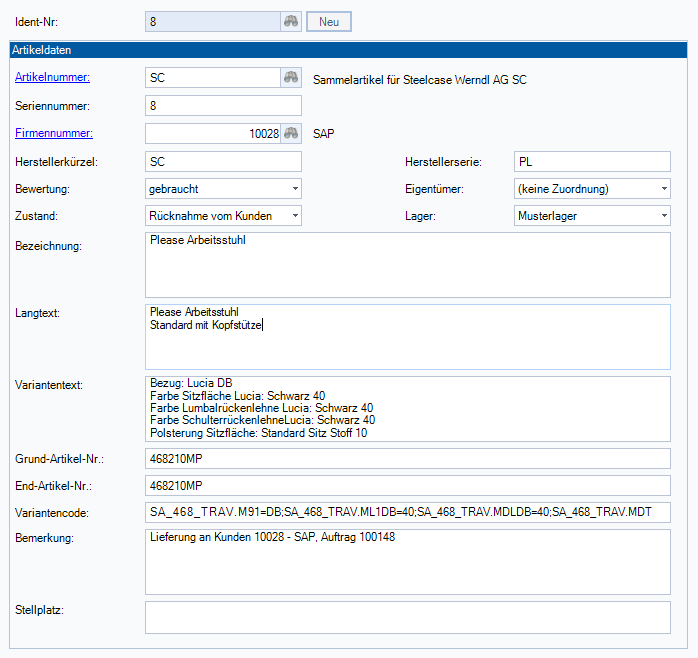Click binoculars search icon next to Ident-Nr

click(x=290, y=21)
